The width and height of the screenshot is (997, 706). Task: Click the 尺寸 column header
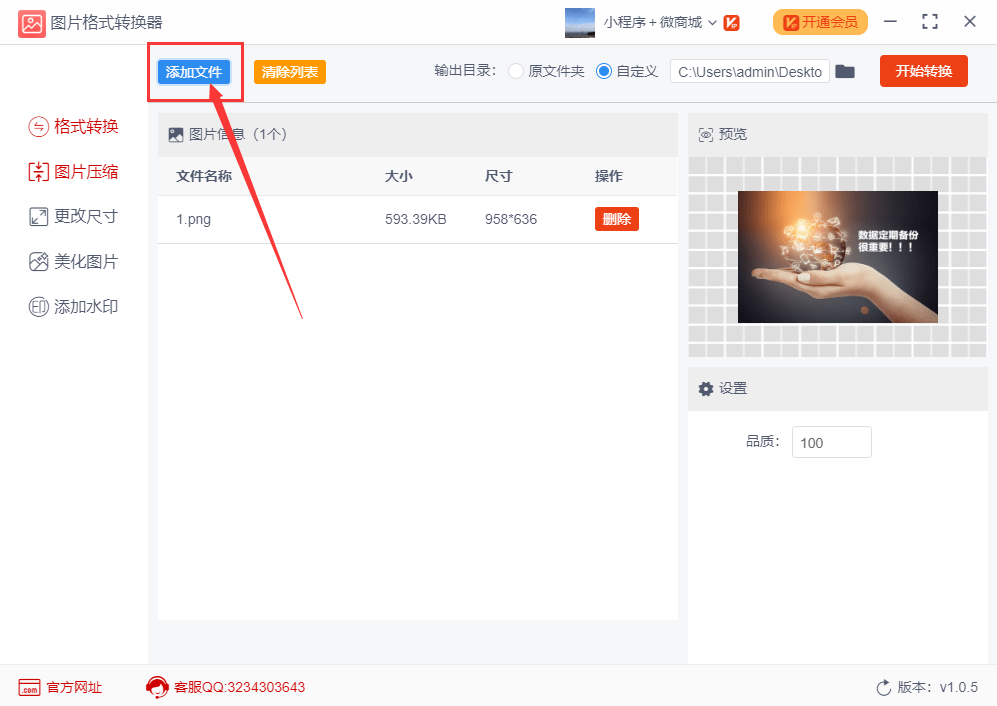[498, 176]
